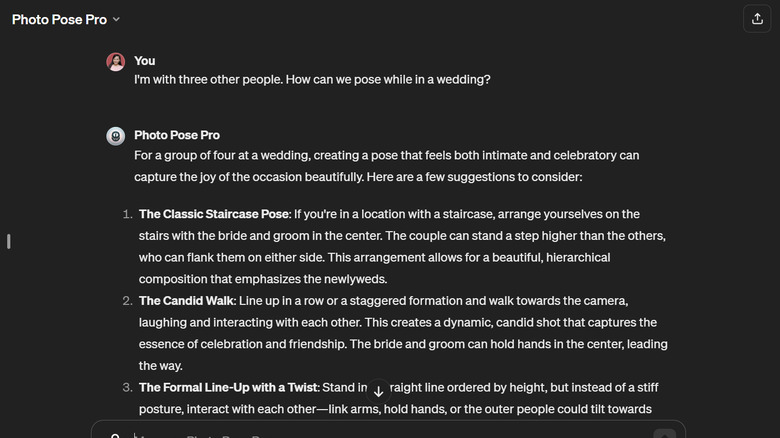Click list number 3 in the response
This screenshot has height=438, width=780.
pyautogui.click(x=127, y=387)
